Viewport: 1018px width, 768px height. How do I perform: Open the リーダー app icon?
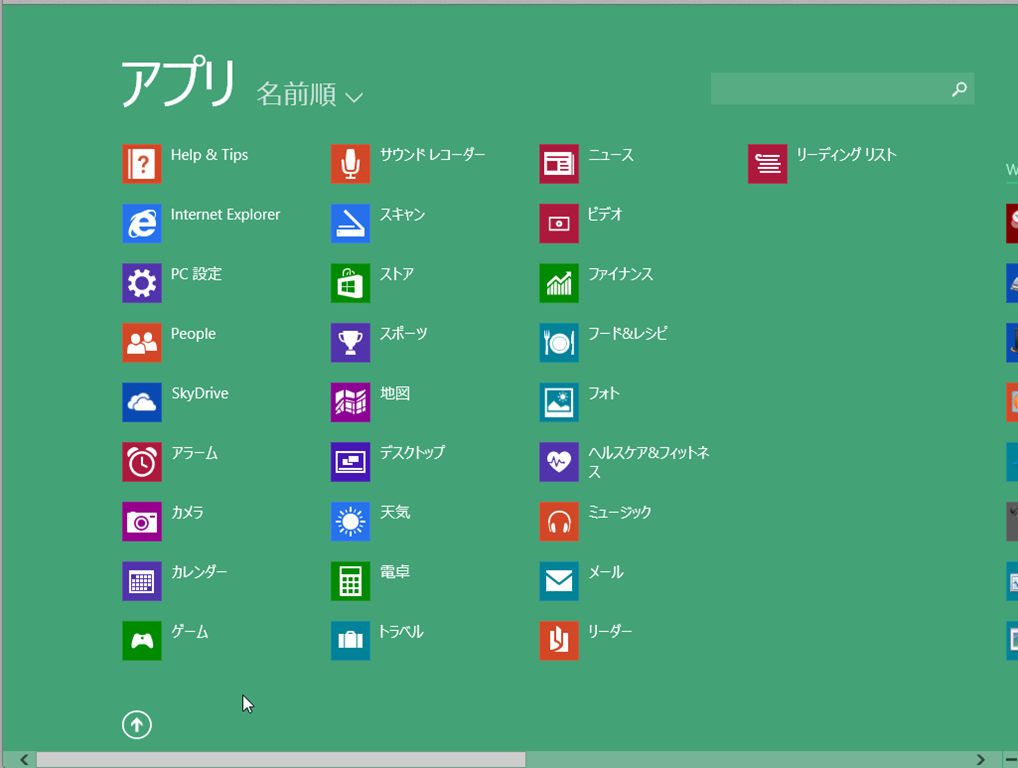pyautogui.click(x=559, y=641)
